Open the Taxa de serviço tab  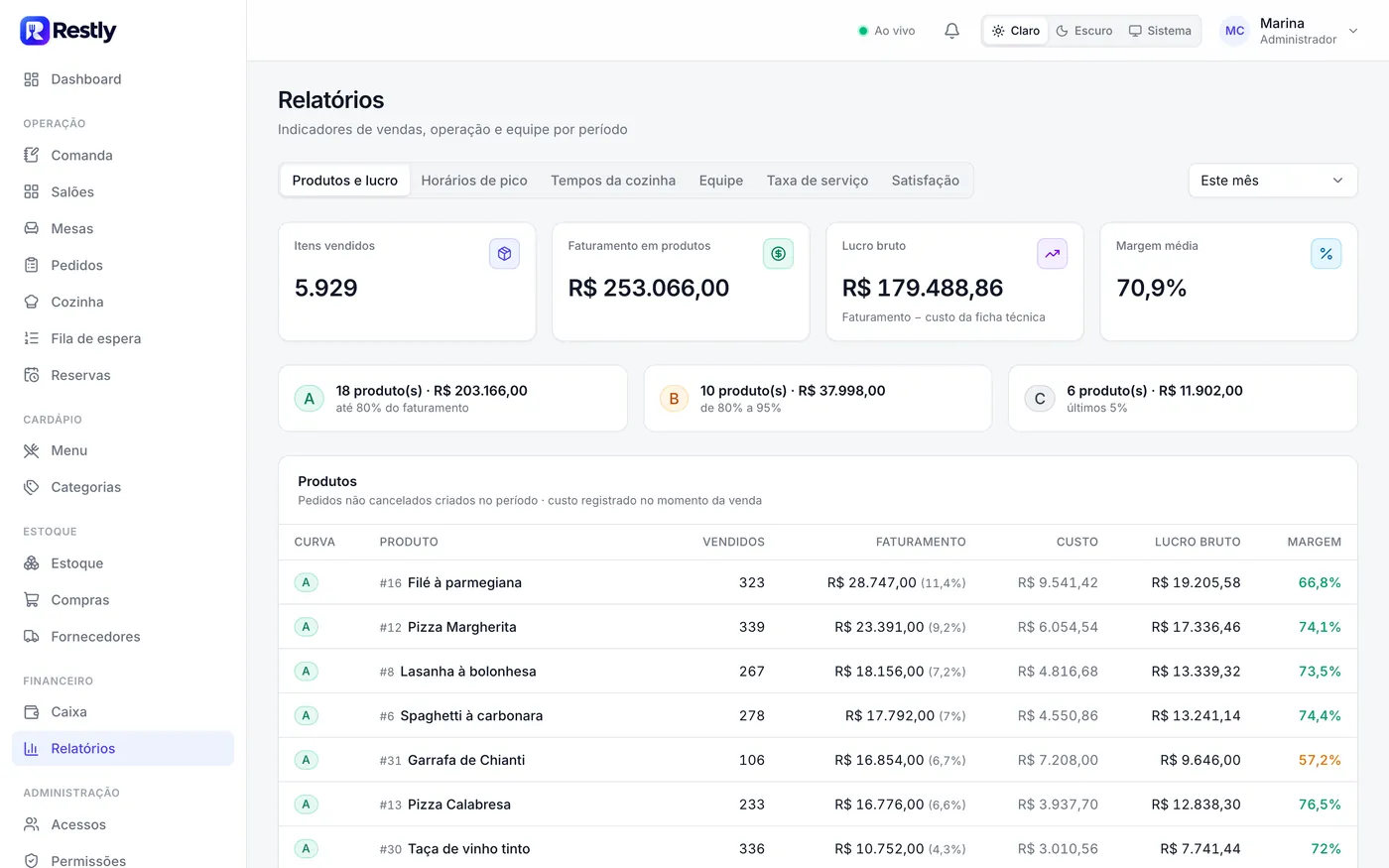click(x=818, y=181)
